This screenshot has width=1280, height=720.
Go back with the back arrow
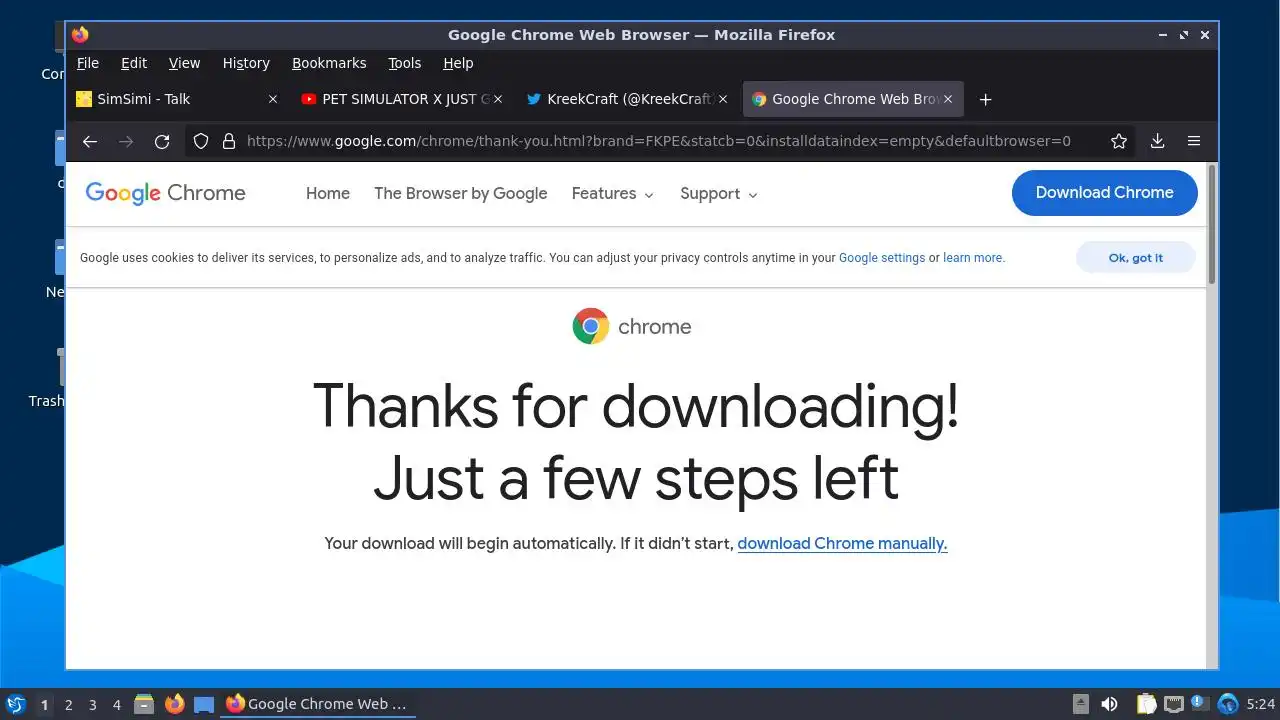tap(90, 141)
